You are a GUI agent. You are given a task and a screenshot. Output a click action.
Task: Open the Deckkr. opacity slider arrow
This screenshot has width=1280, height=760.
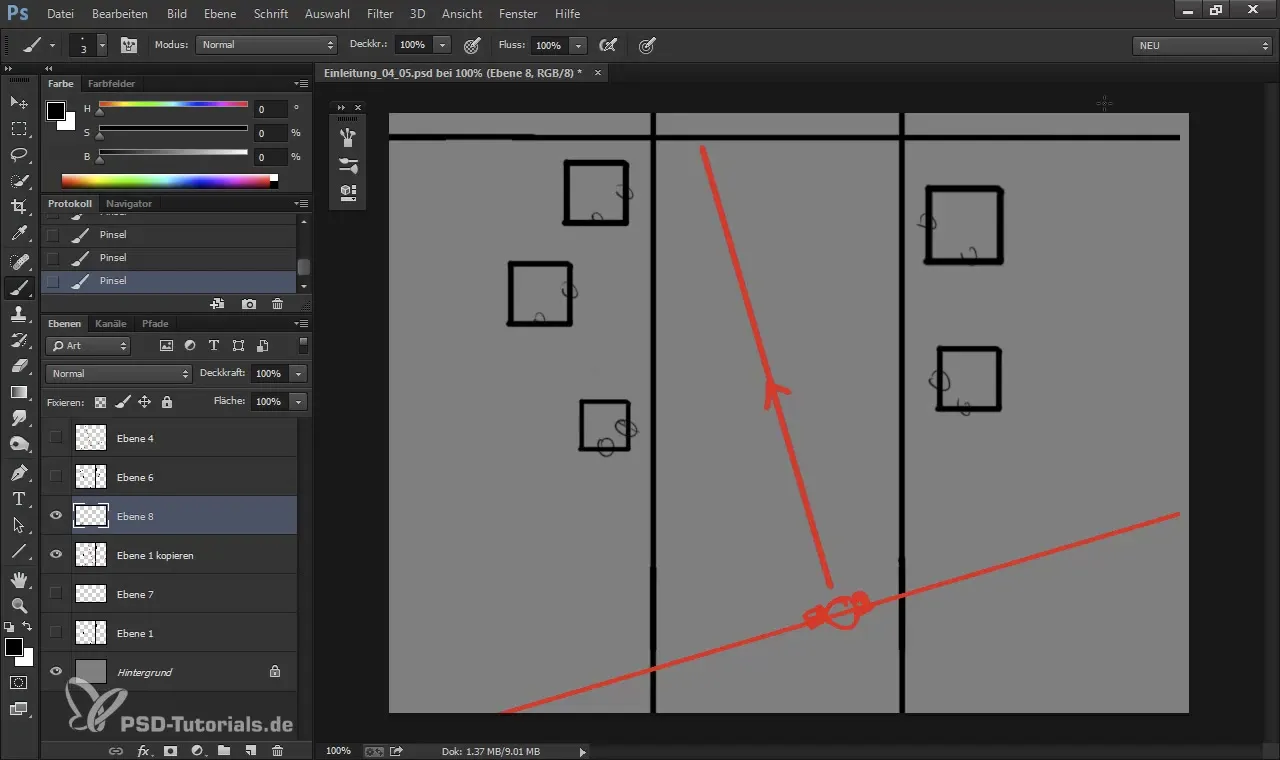(x=442, y=45)
